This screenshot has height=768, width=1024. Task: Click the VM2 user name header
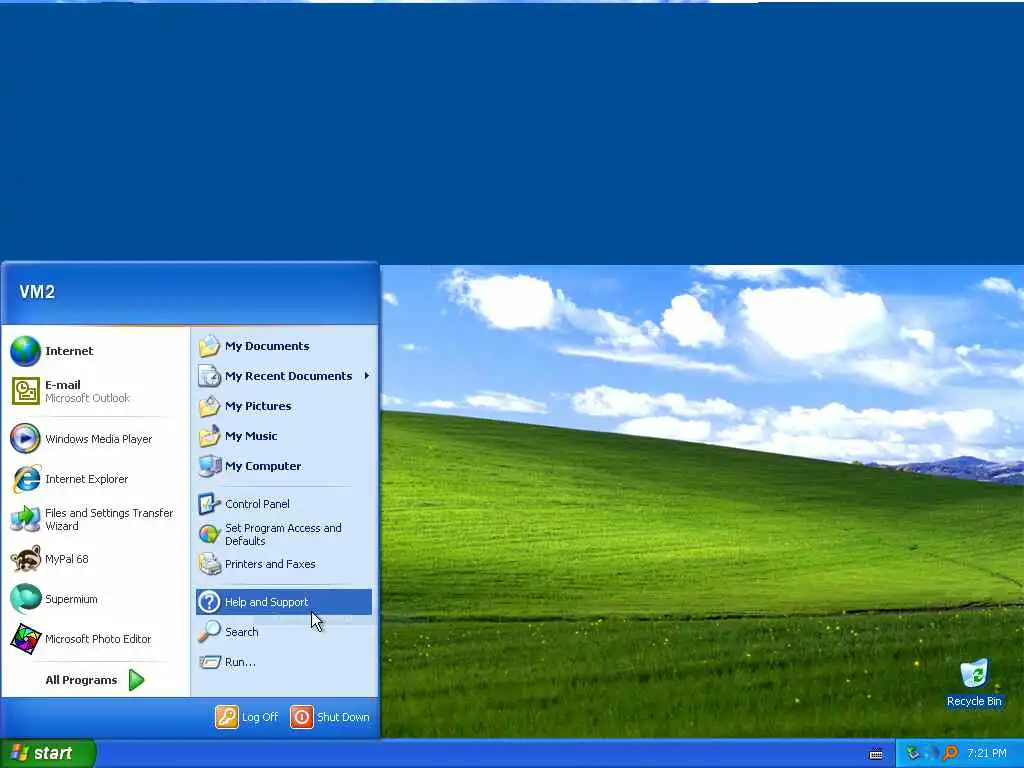[37, 292]
